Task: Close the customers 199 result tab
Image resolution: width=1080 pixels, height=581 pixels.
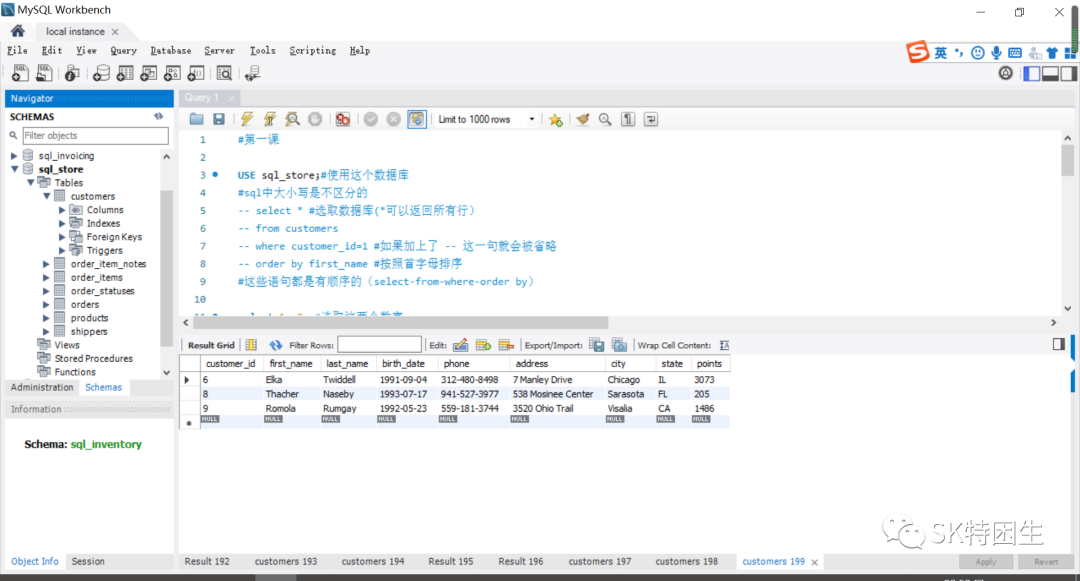Action: coord(814,562)
